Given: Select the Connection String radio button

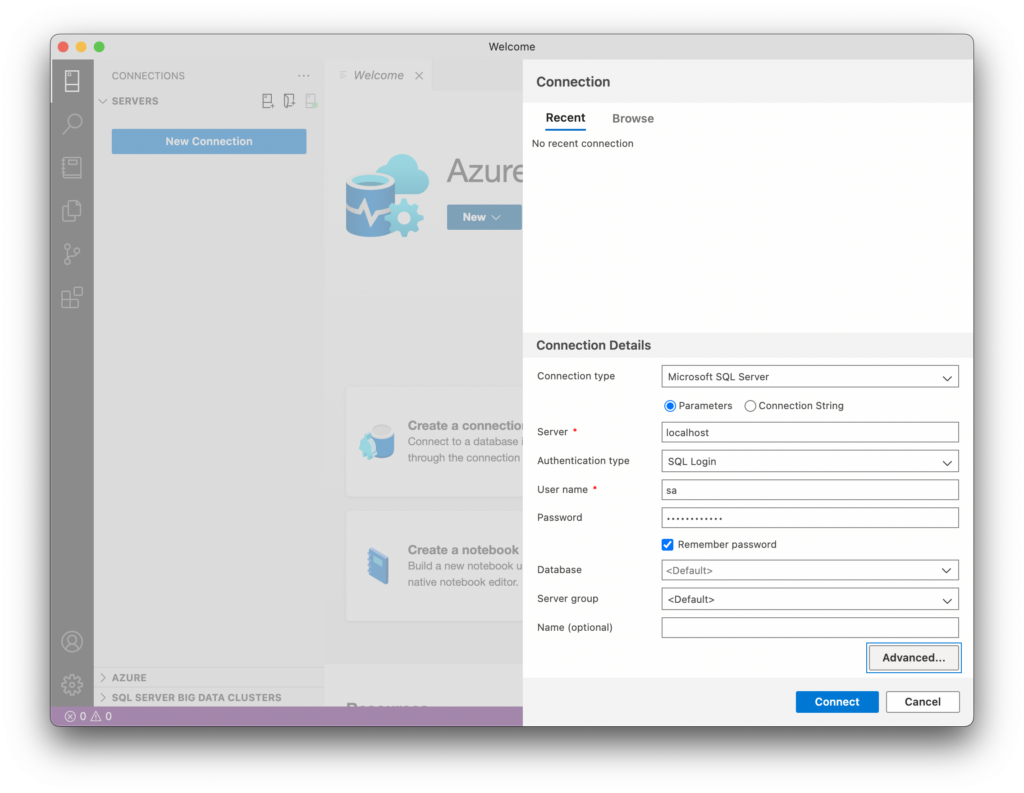Looking at the screenshot, I should [x=750, y=406].
